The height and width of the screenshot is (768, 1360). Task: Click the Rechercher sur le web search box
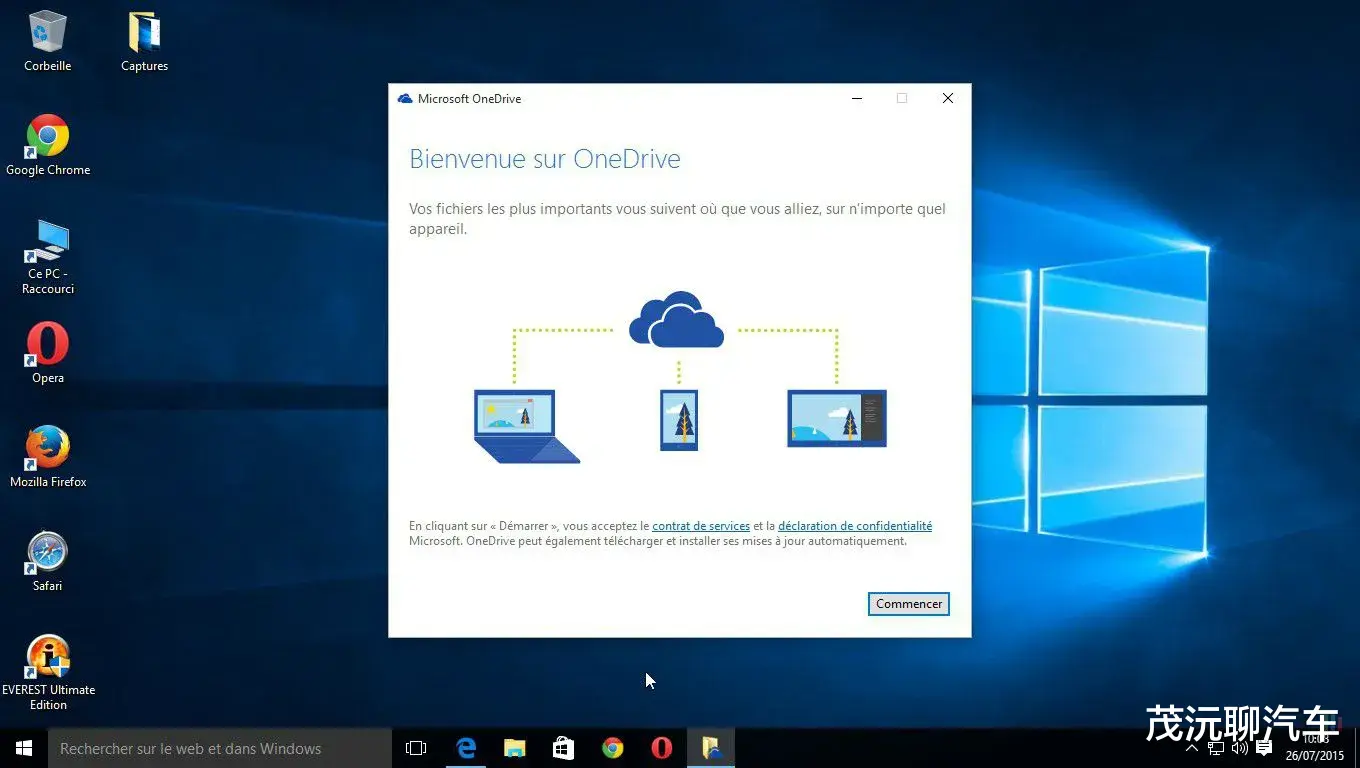(220, 748)
